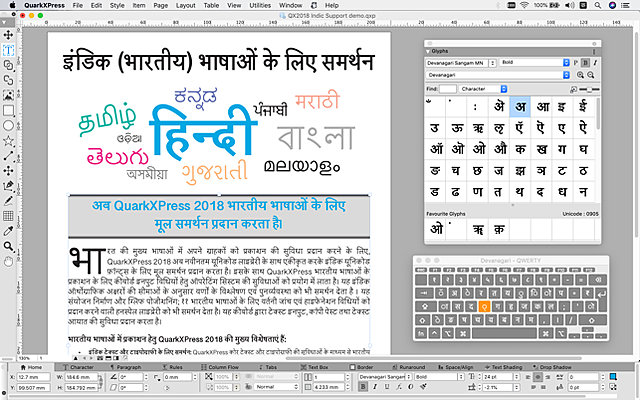Click zoom-out magnifier in Glyphs panel
This screenshot has width=640, height=400.
point(591,75)
